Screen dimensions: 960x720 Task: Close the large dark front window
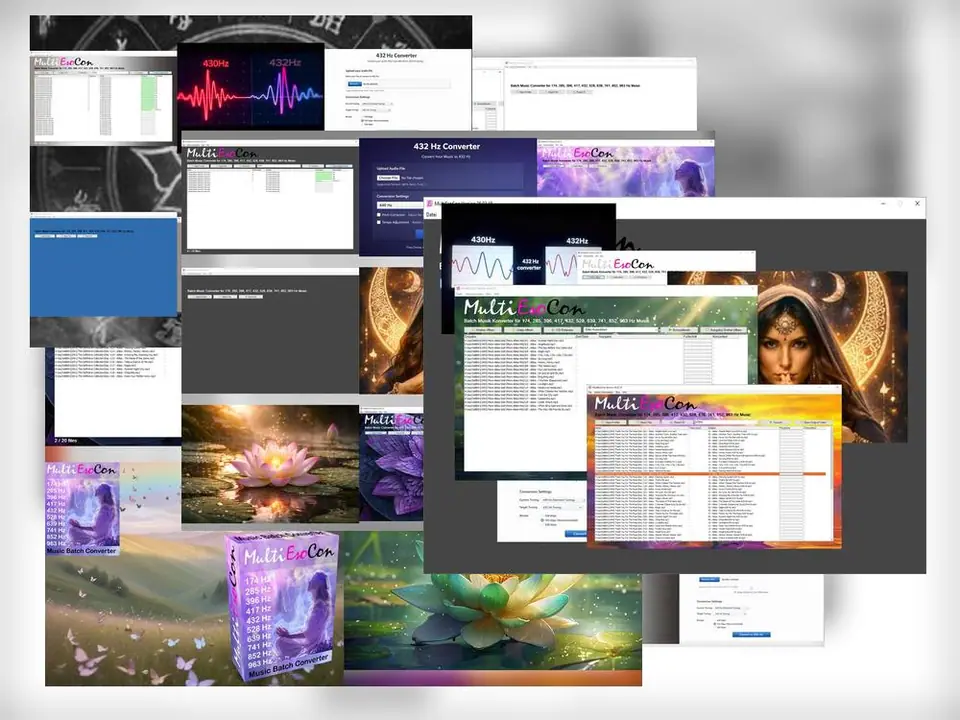coord(917,204)
